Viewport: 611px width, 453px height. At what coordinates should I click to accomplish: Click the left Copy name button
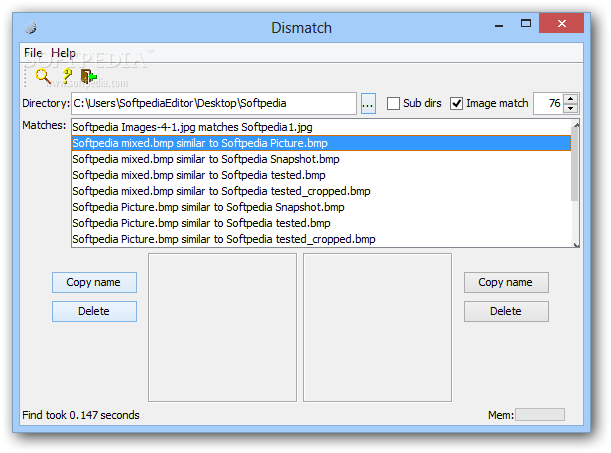[x=94, y=282]
